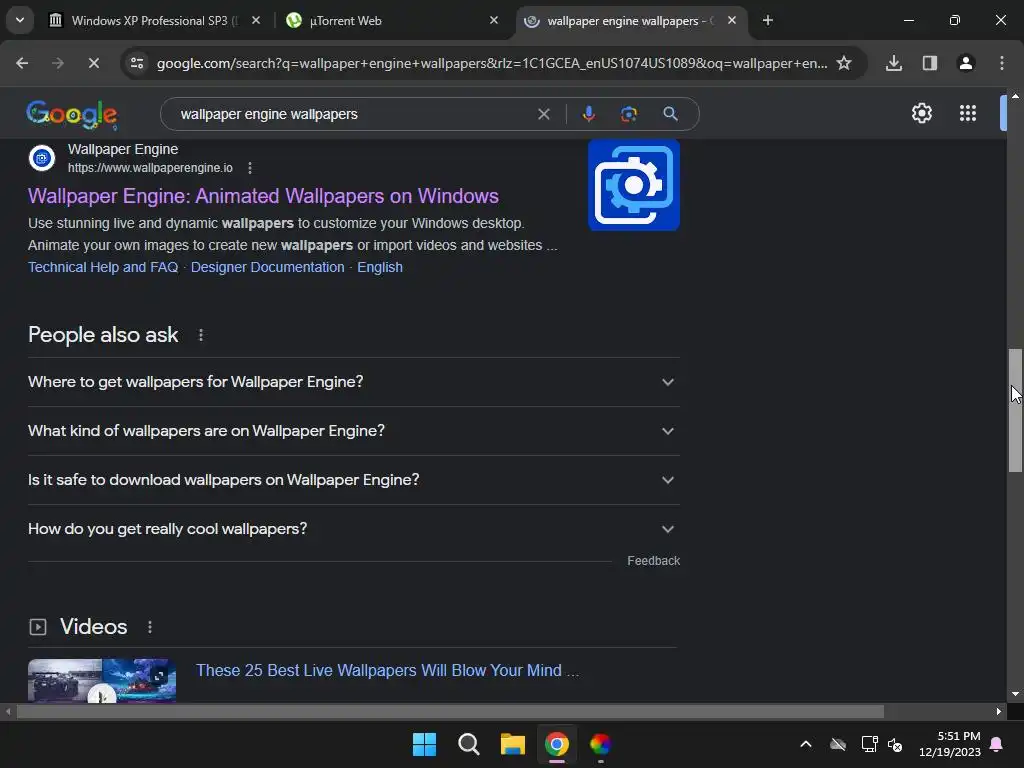Viewport: 1024px width, 768px height.
Task: Stop loading the page
Action: click(93, 63)
